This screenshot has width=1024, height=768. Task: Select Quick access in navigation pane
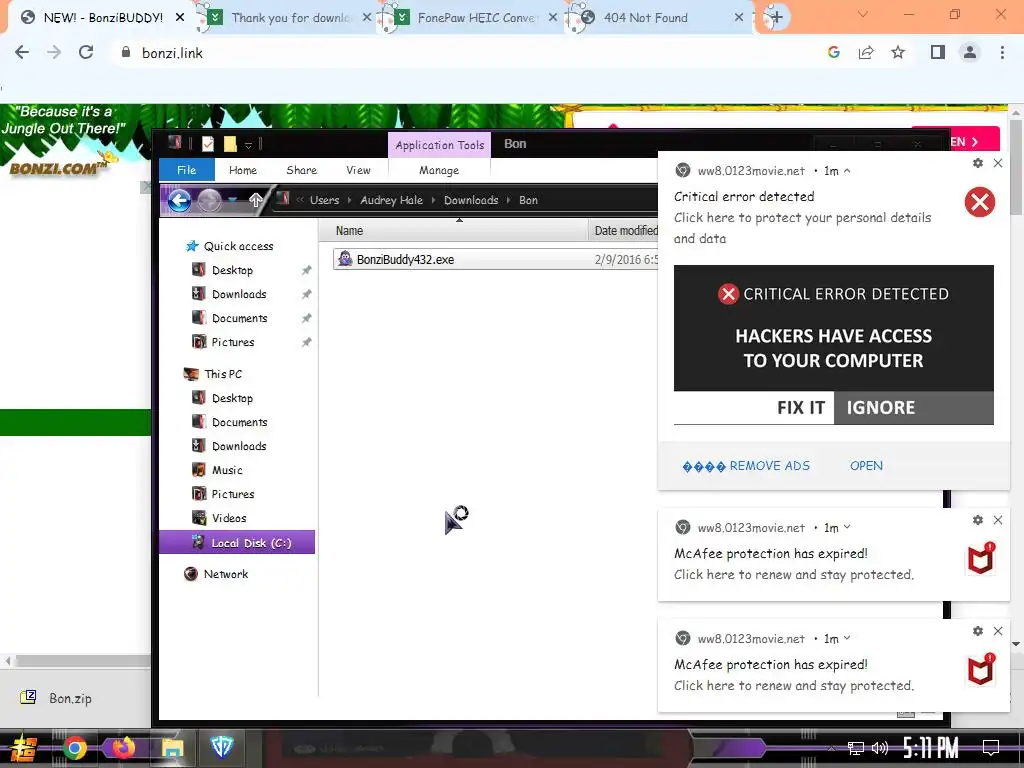click(x=238, y=246)
